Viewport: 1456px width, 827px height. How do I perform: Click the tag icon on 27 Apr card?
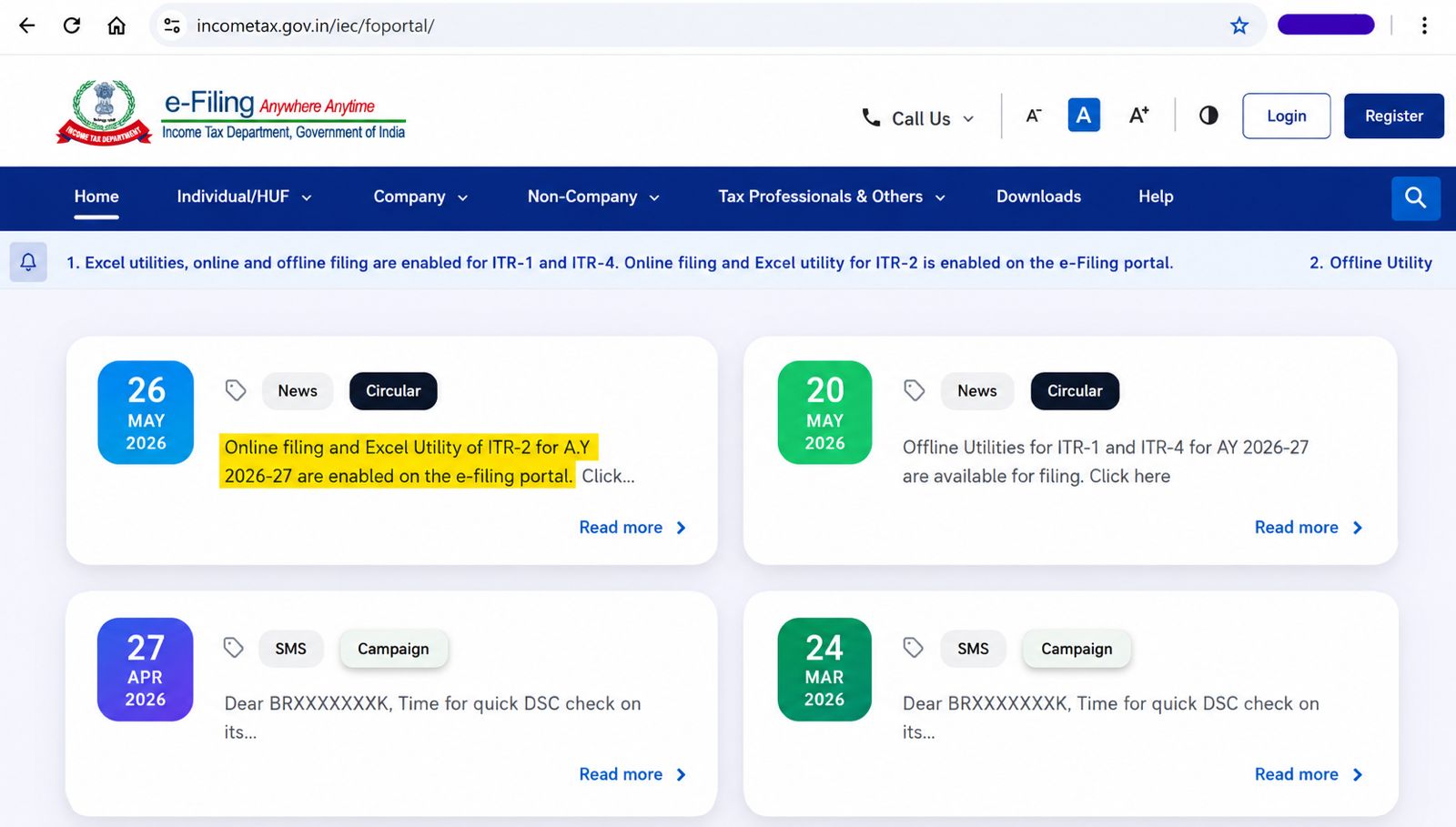click(234, 648)
